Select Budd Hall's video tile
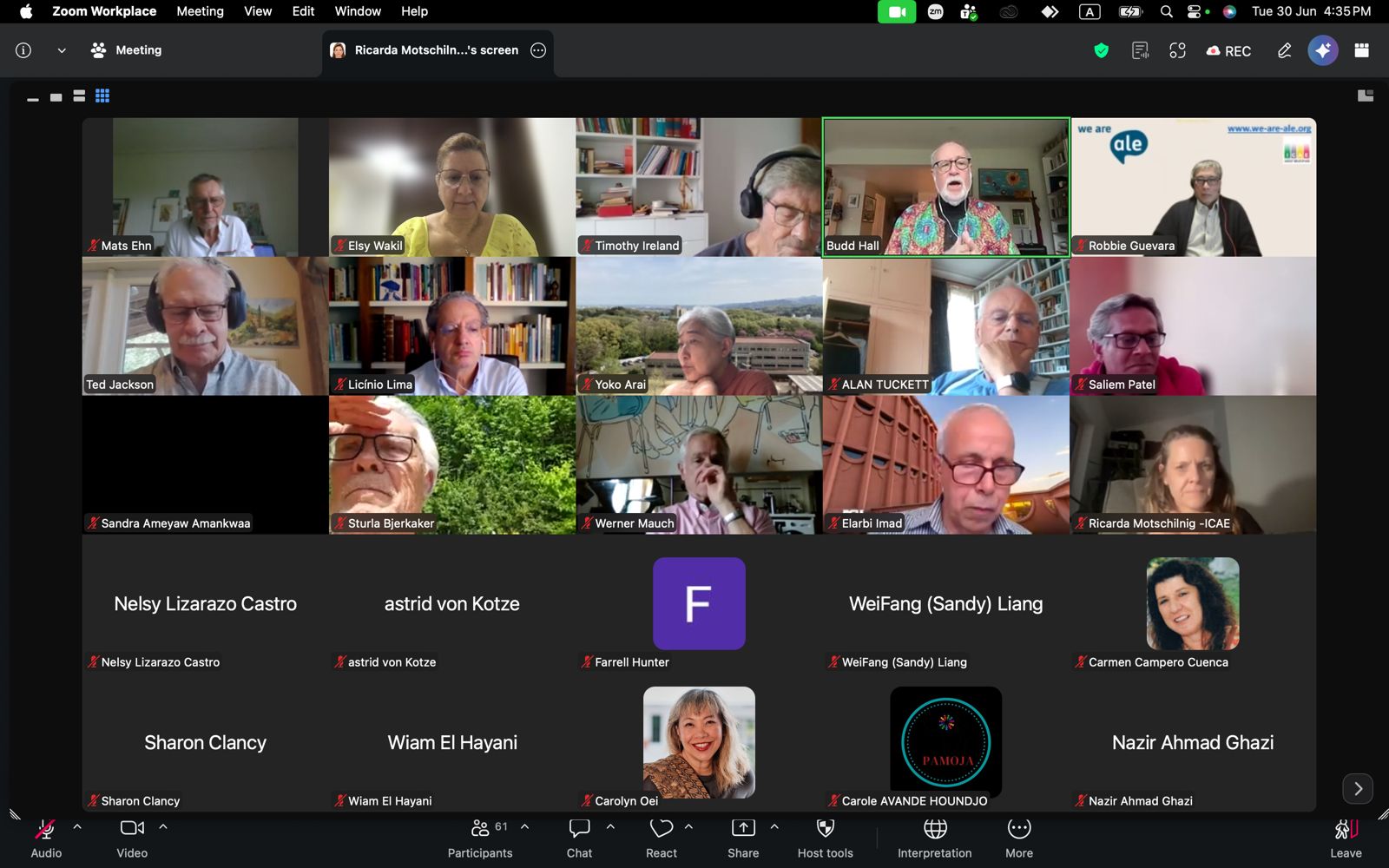Screen dimensions: 1389x868 946,187
